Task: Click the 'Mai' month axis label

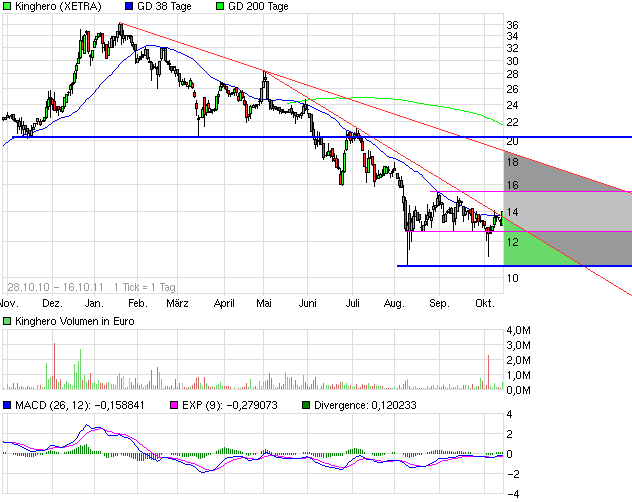Action: click(x=264, y=303)
